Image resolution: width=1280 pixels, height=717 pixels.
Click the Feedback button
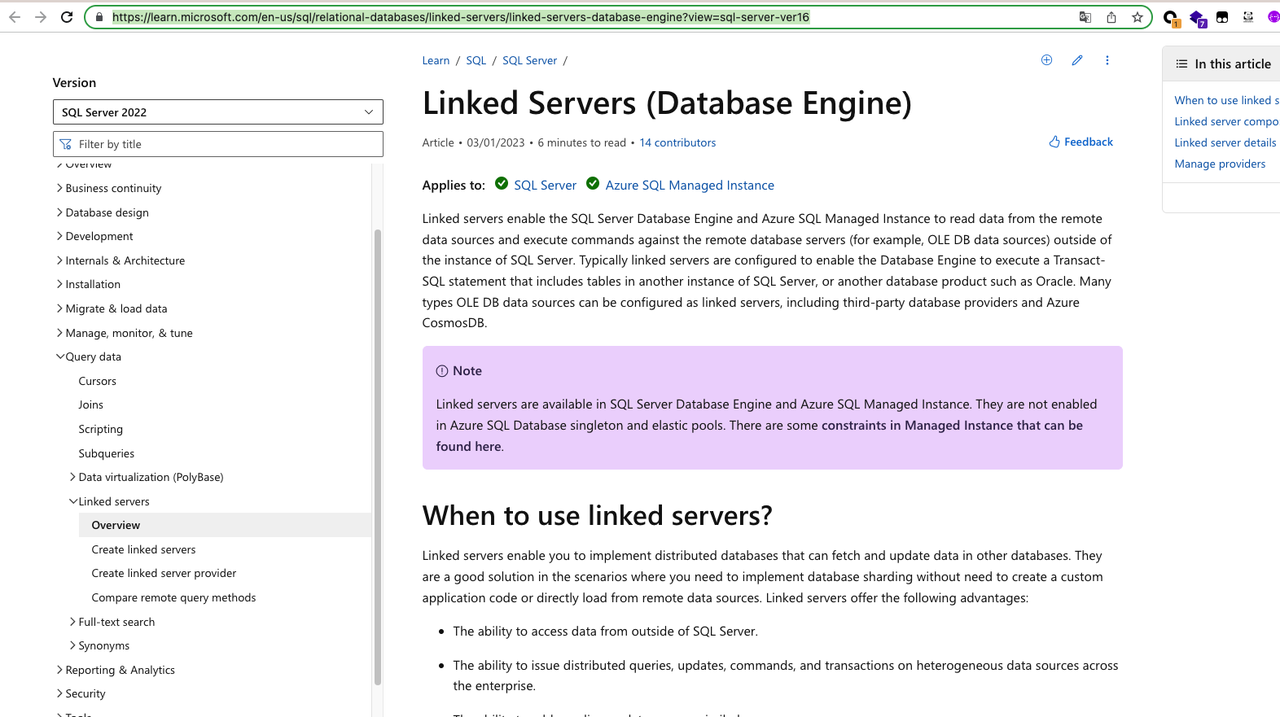pos(1081,142)
